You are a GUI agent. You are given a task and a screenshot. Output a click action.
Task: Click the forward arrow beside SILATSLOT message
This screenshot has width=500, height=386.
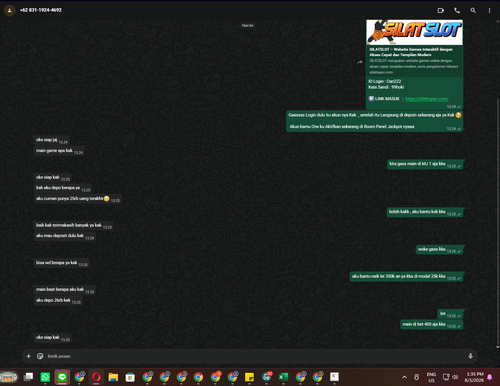coord(360,62)
